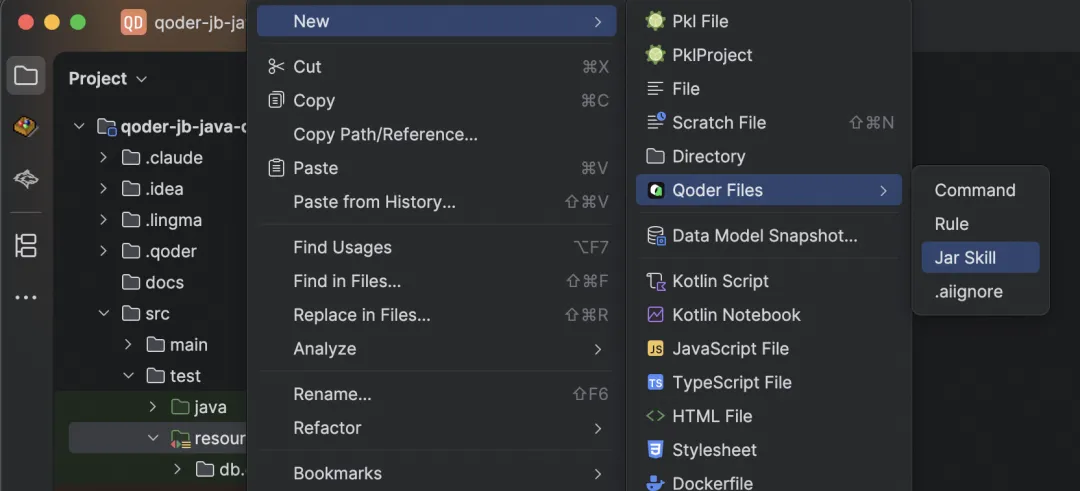Create a new Dockerfile
The height and width of the screenshot is (491, 1080).
tap(712, 483)
